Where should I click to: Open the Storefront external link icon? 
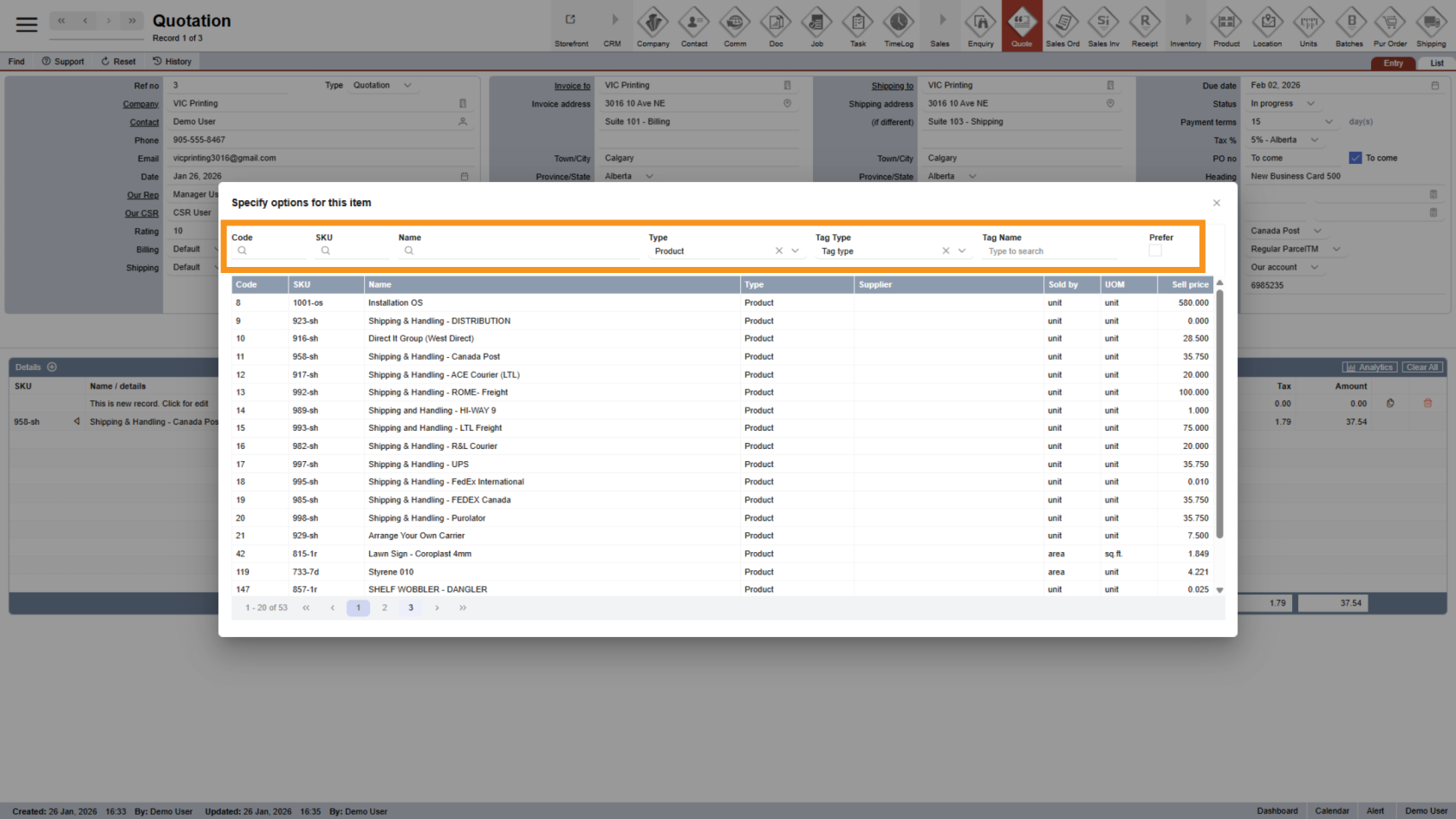tap(570, 21)
